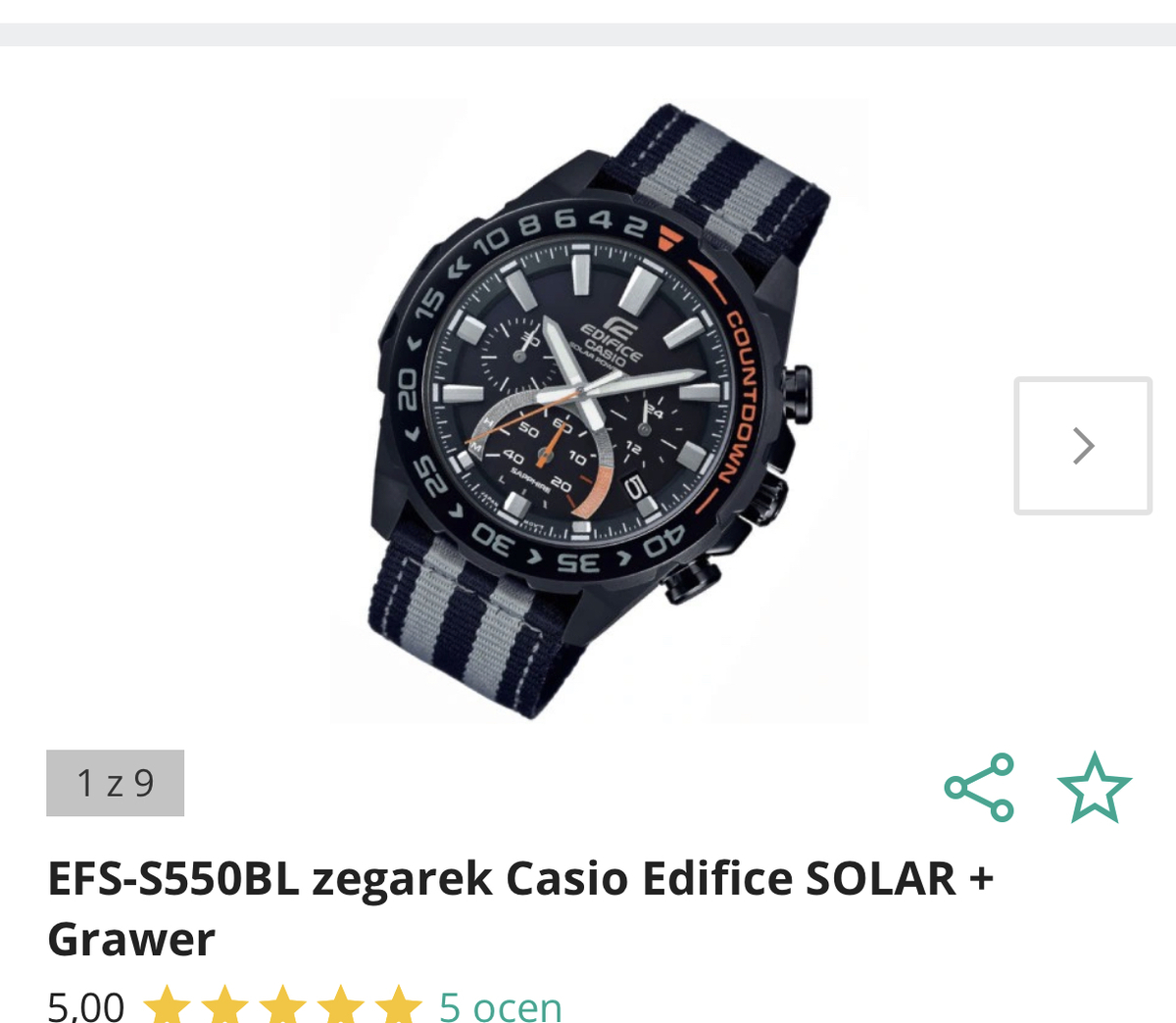Click the gray bar at the top
The height and width of the screenshot is (1023, 1176).
click(x=588, y=34)
